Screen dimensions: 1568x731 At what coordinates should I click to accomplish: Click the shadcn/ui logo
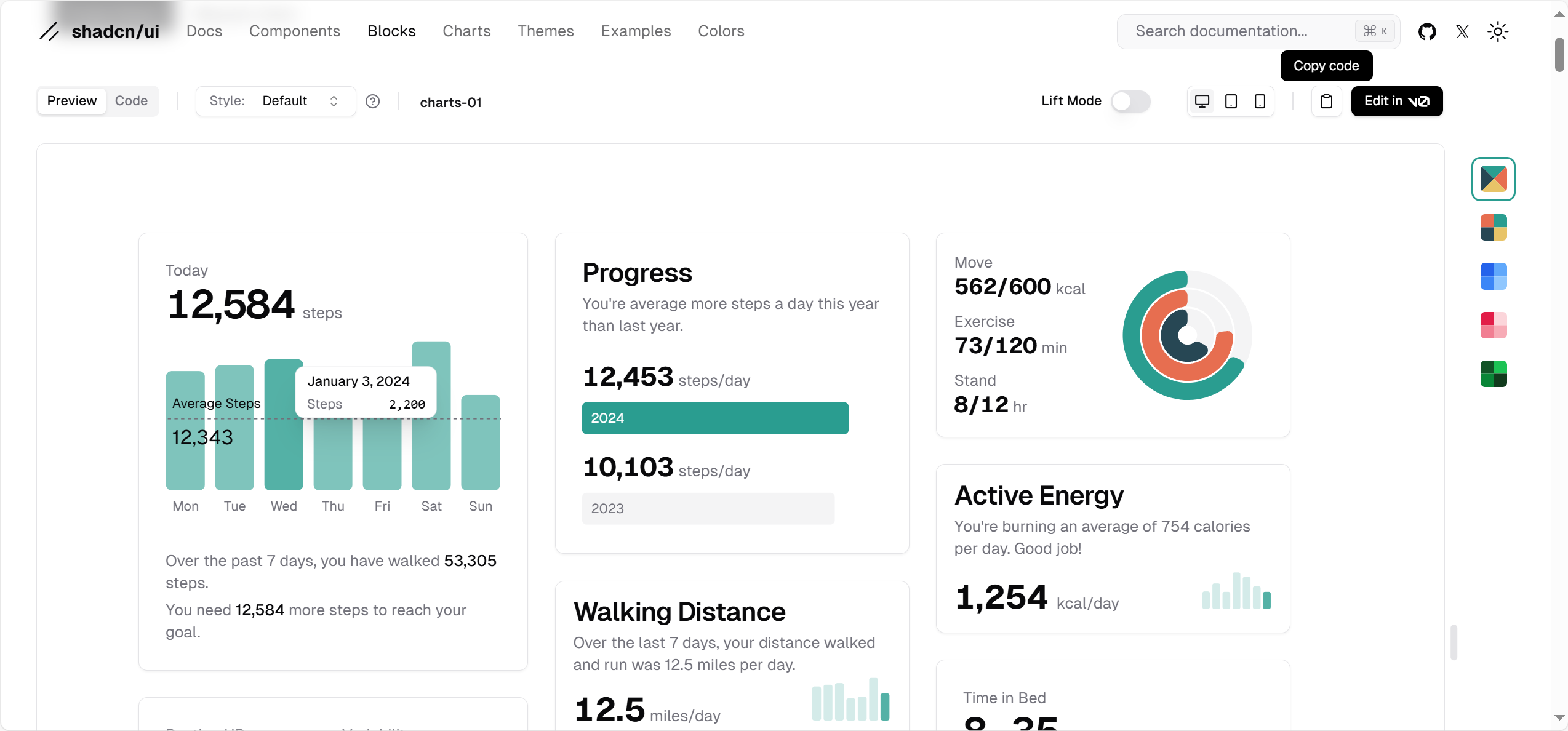click(100, 31)
